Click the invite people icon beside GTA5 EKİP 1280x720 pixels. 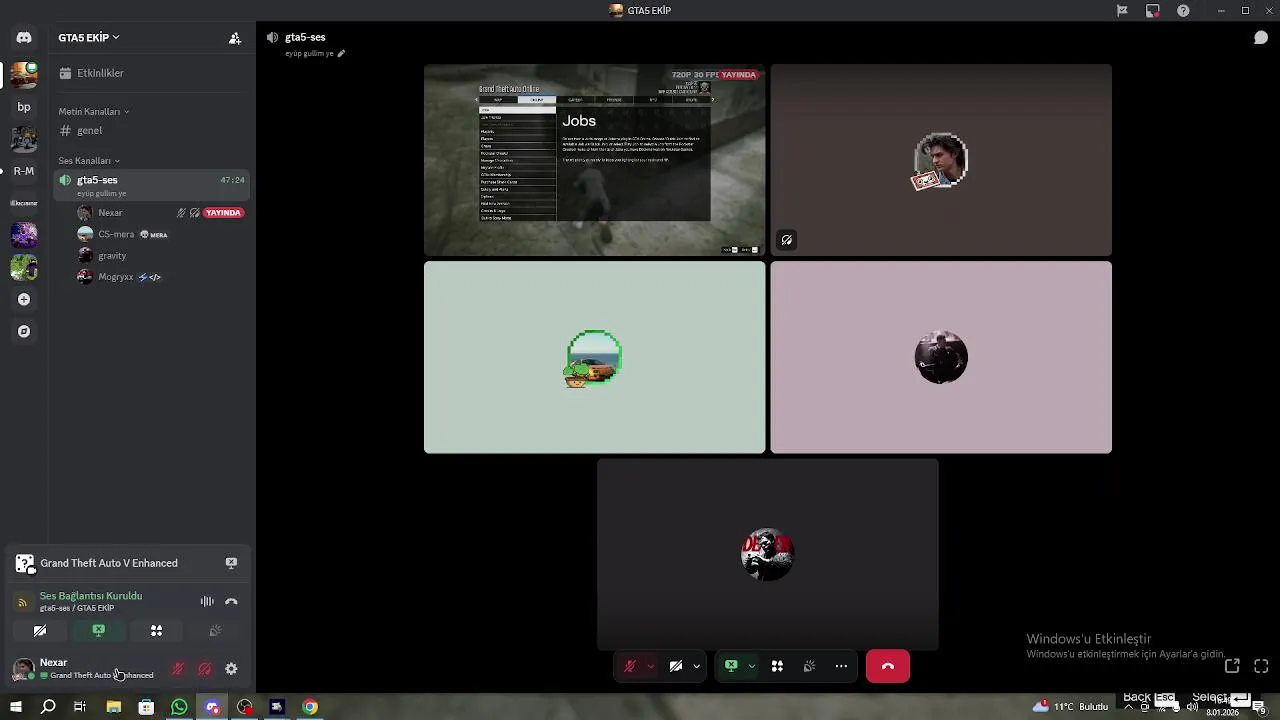(234, 38)
